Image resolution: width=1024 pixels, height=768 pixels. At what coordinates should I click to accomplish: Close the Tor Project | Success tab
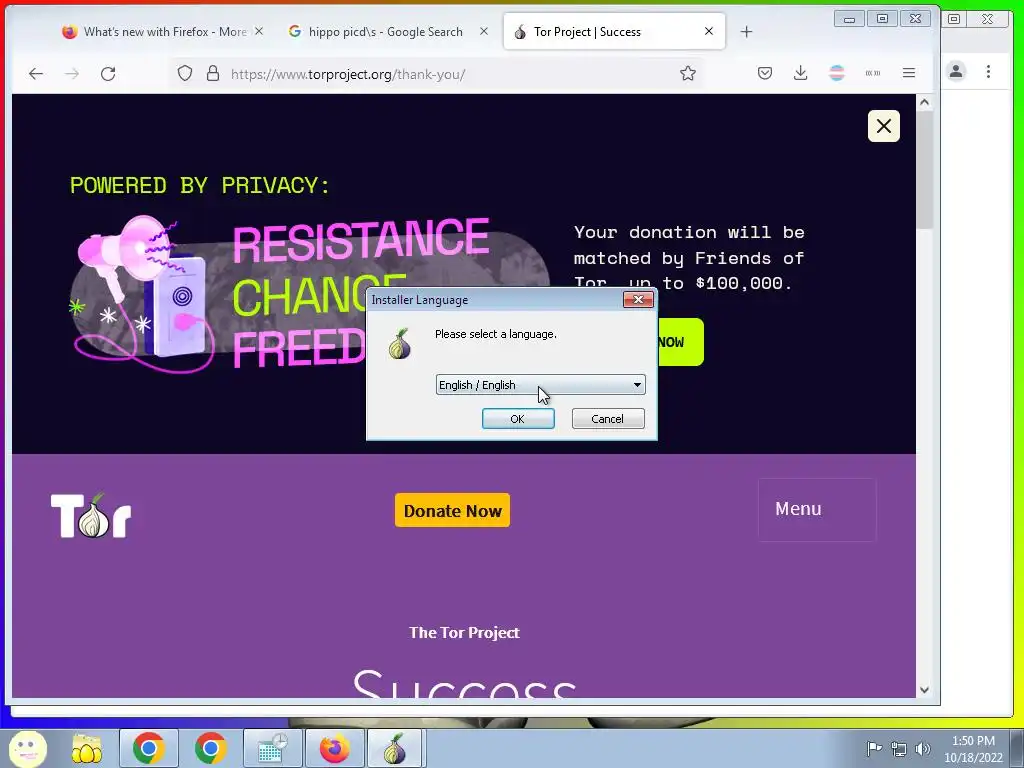pyautogui.click(x=709, y=31)
